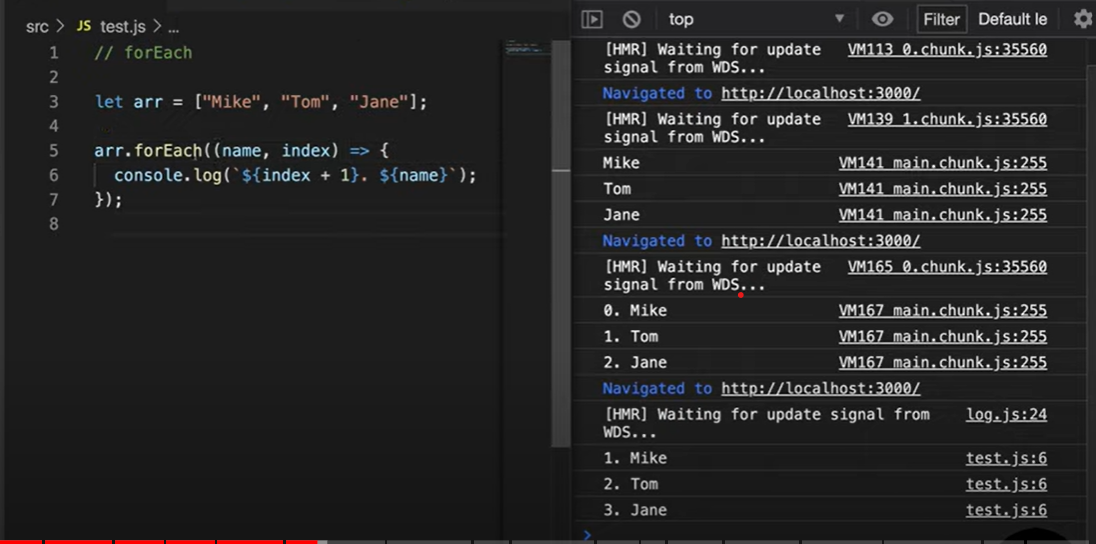The image size is (1096, 544).
Task: Click the code minimap preview
Action: coord(526,49)
